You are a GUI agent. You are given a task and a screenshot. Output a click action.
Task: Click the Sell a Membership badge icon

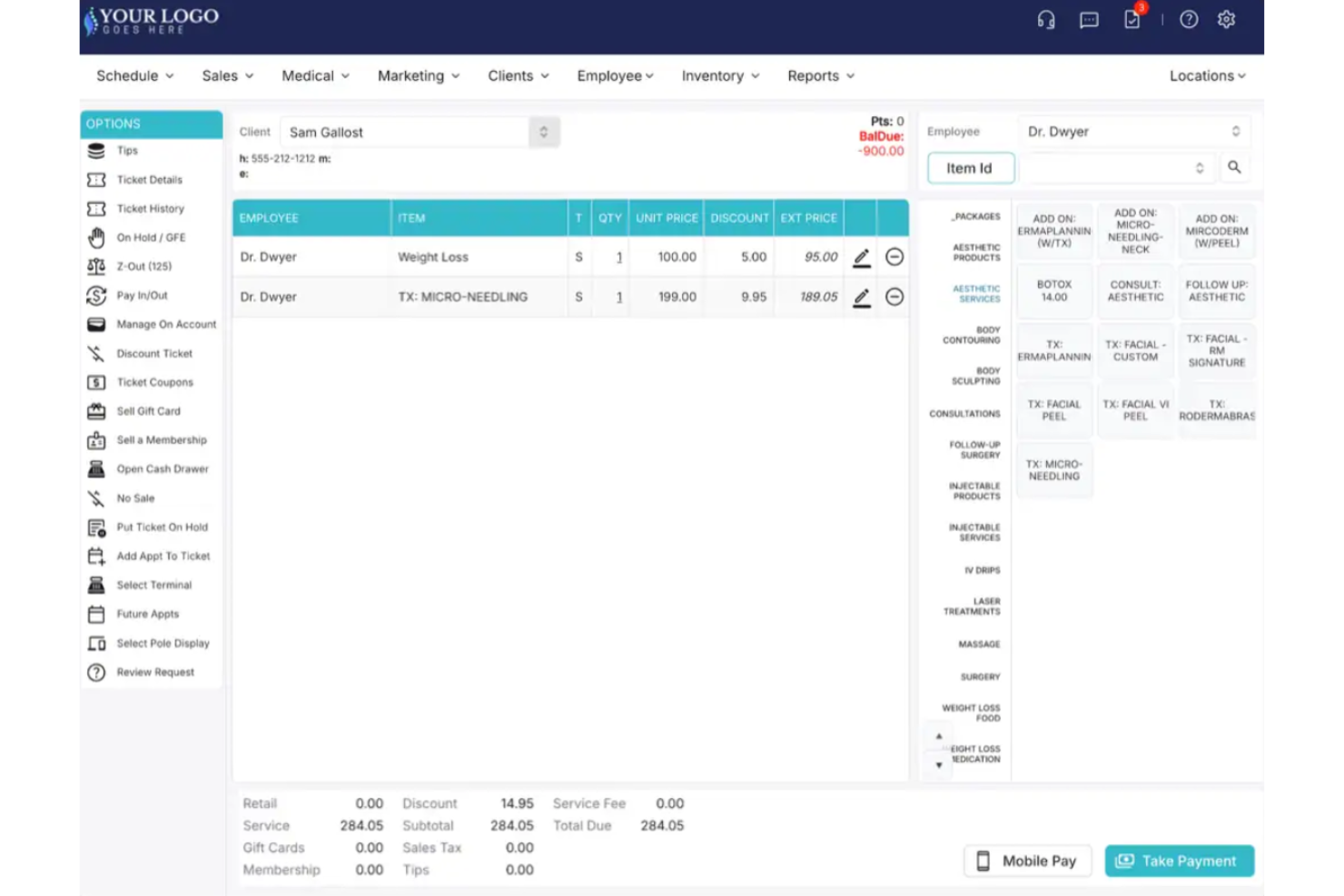pos(96,440)
